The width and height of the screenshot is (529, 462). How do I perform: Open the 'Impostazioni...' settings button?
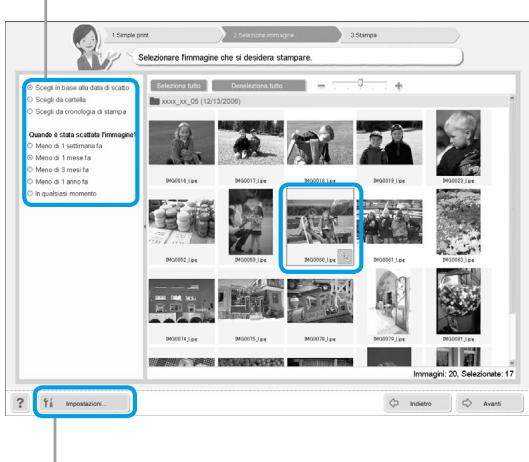[x=84, y=403]
